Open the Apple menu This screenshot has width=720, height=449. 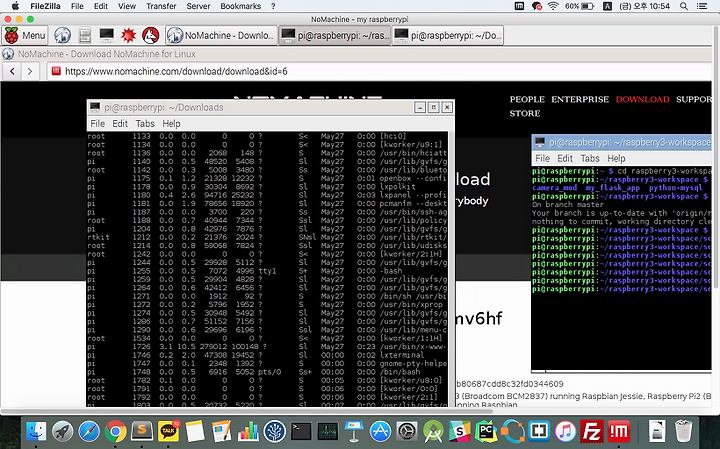coord(15,6)
